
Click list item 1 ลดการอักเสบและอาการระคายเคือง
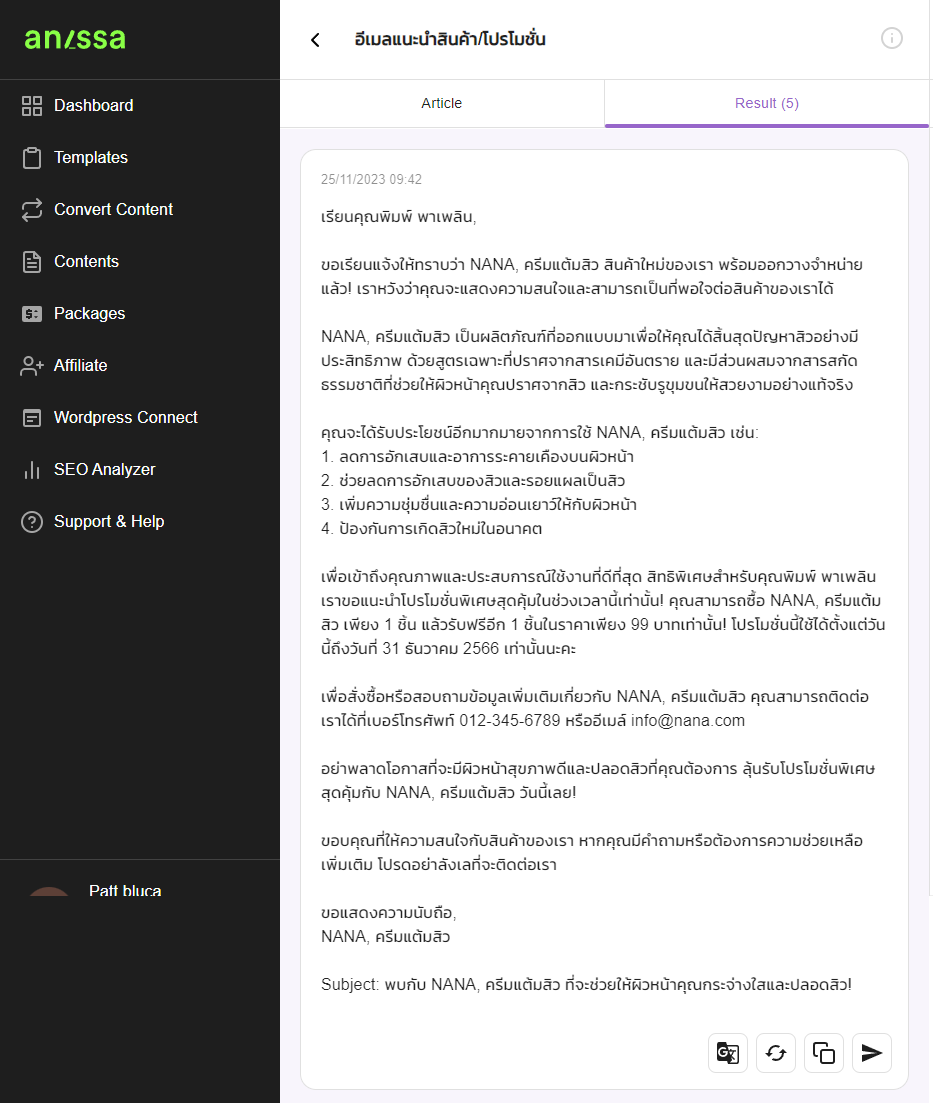coord(477,457)
